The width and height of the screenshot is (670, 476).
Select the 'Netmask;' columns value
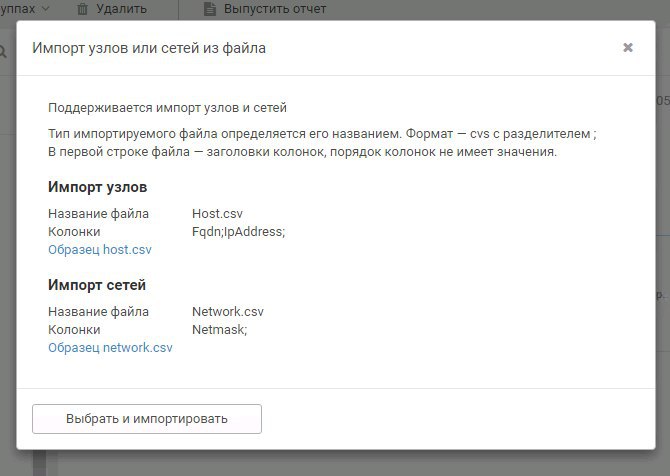click(x=220, y=329)
